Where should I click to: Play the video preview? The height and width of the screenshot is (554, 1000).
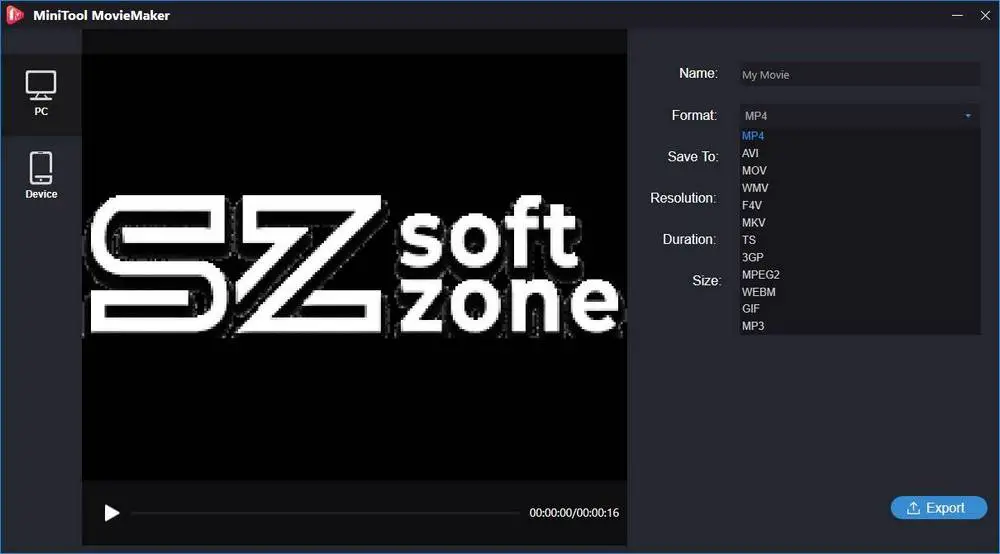click(x=112, y=513)
